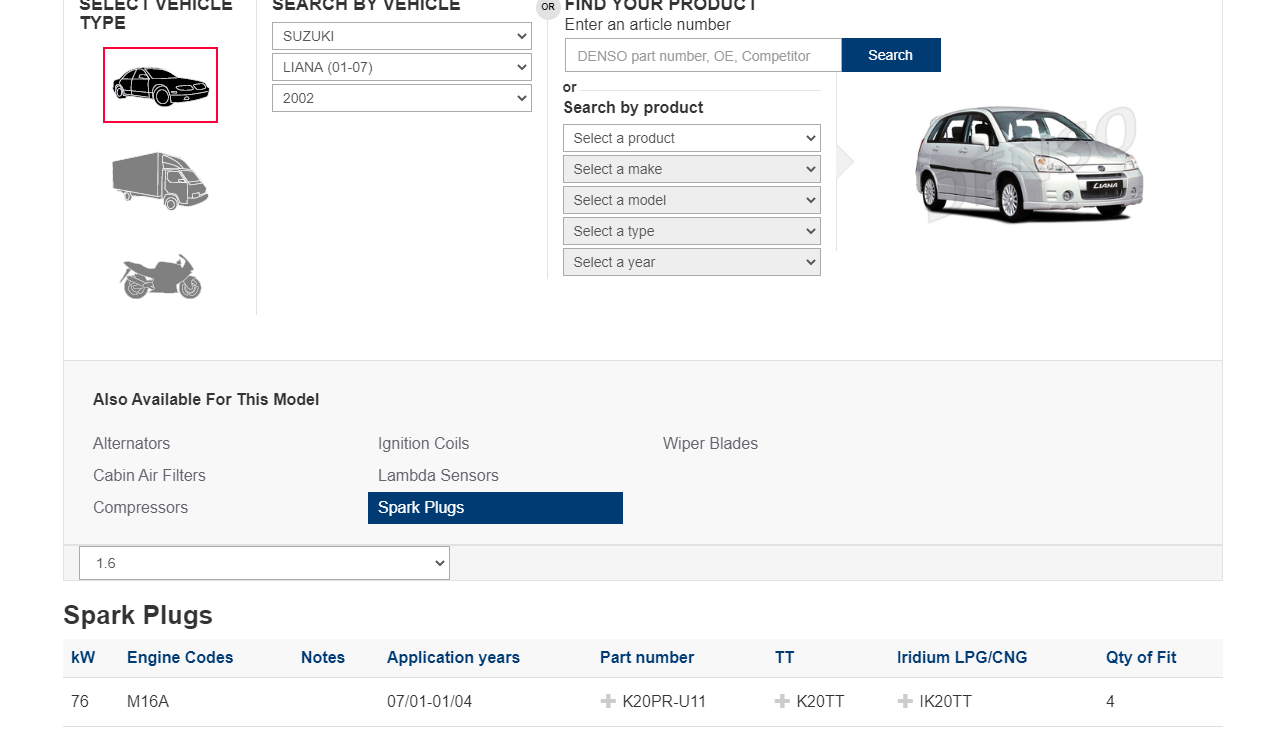Open the 'Select a make' dropdown
Screen dimensions: 1266x745
692,169
